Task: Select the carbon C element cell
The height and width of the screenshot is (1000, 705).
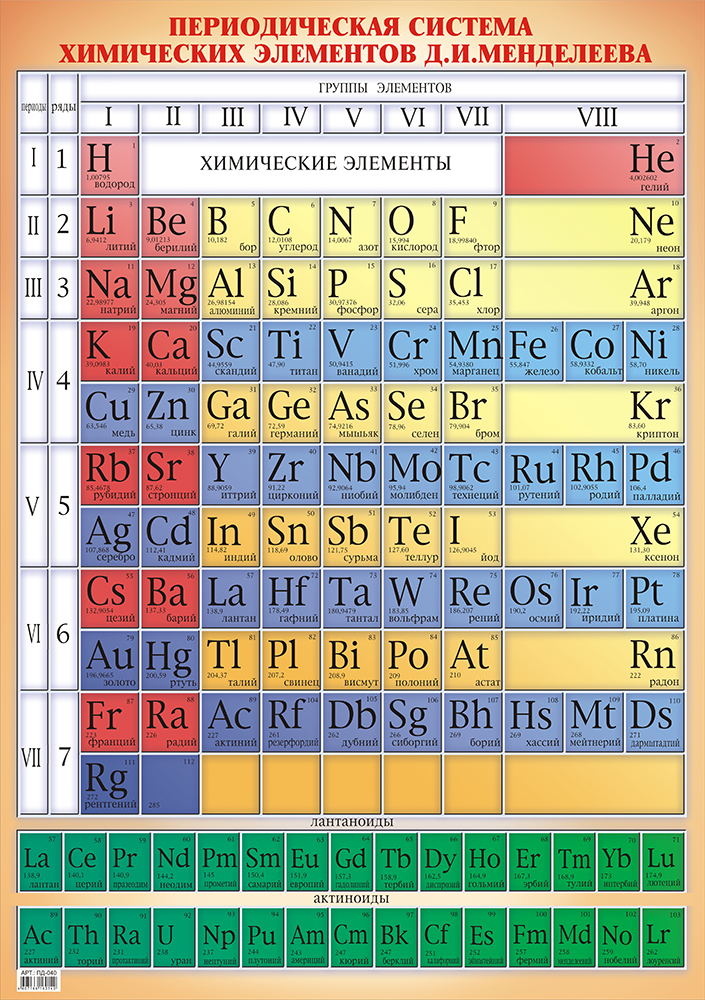Action: coord(292,227)
